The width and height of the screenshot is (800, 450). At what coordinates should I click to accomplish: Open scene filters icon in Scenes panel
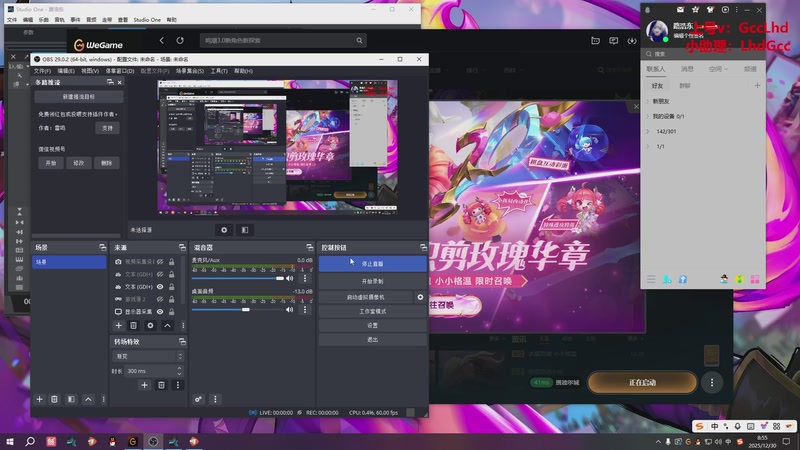[71, 399]
